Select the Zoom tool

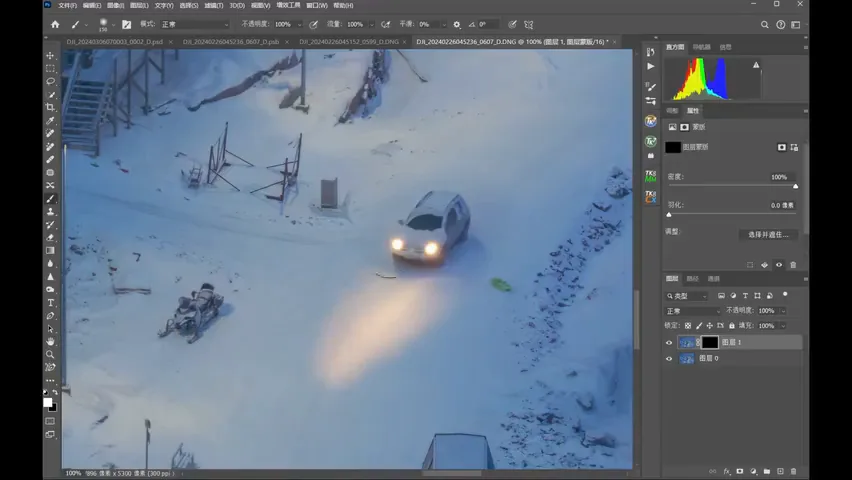point(51,354)
